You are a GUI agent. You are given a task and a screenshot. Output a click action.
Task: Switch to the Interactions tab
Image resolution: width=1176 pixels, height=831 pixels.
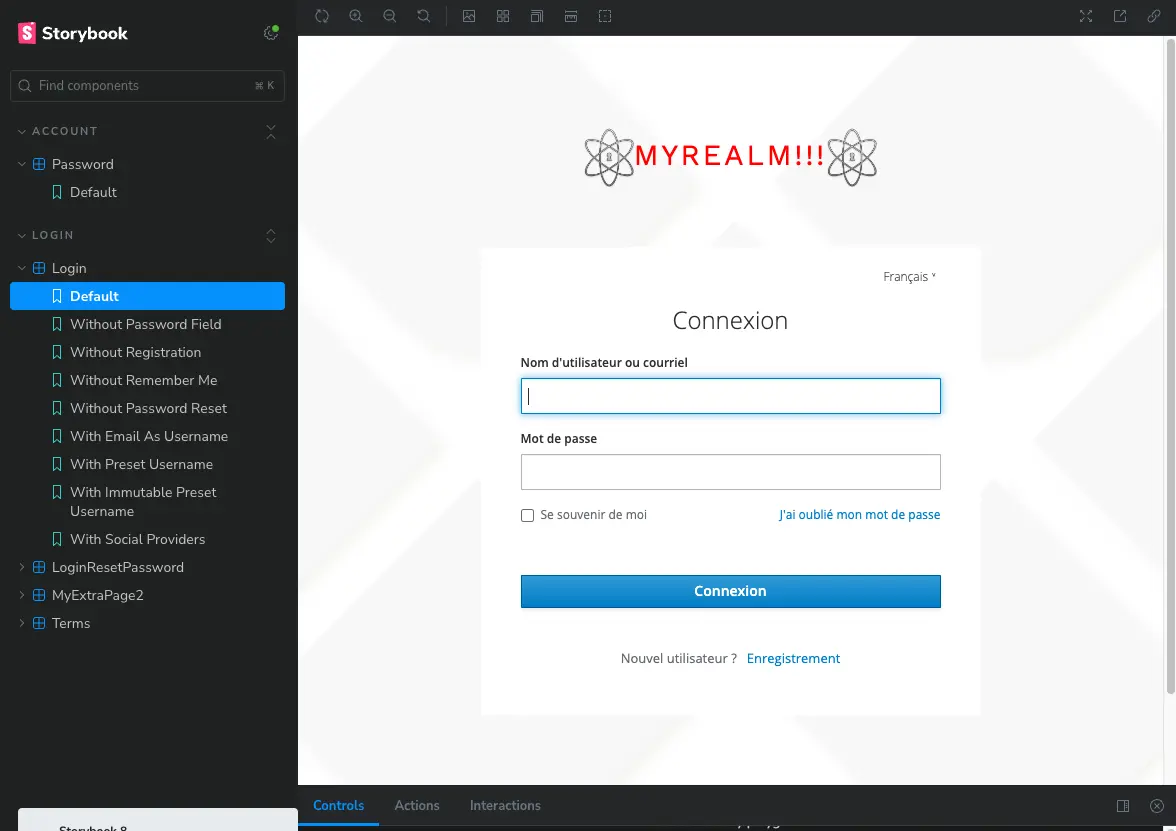tap(505, 805)
